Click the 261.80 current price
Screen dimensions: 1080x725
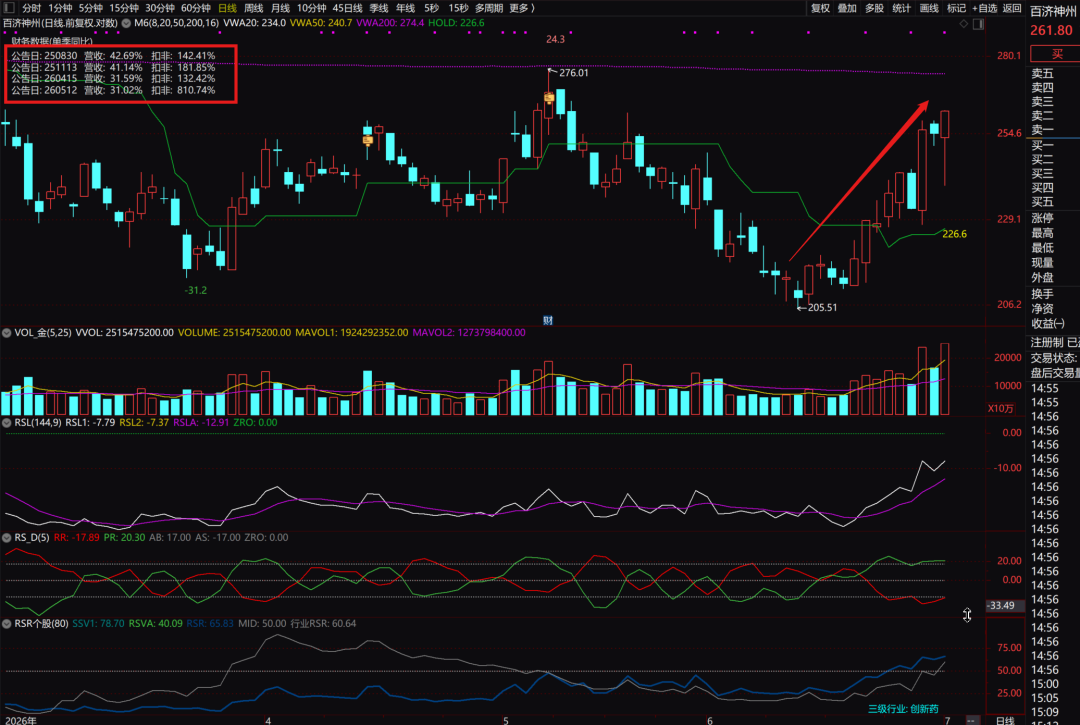(1051, 30)
